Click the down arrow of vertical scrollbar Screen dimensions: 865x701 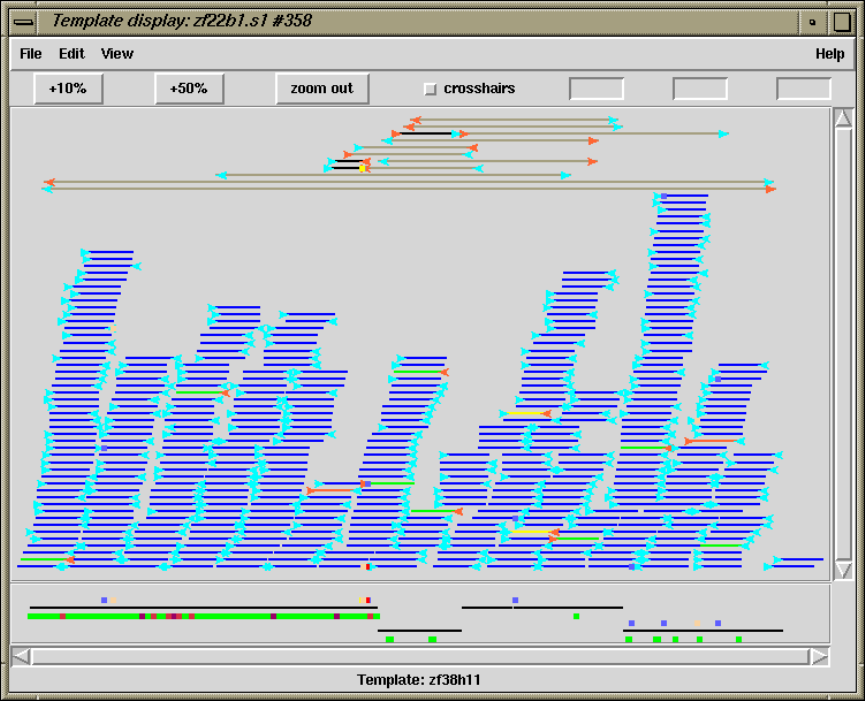(x=843, y=570)
